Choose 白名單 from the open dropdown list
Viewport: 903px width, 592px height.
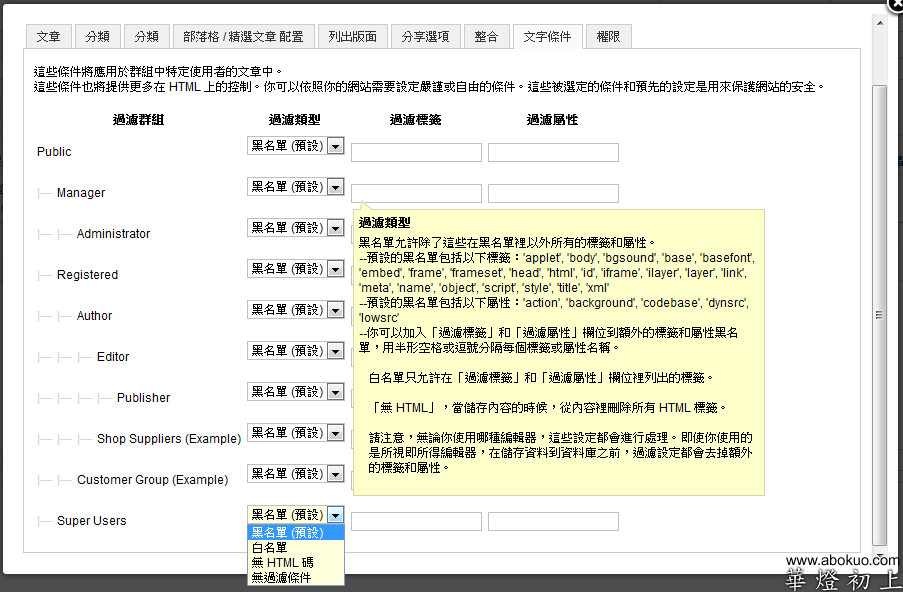click(270, 548)
